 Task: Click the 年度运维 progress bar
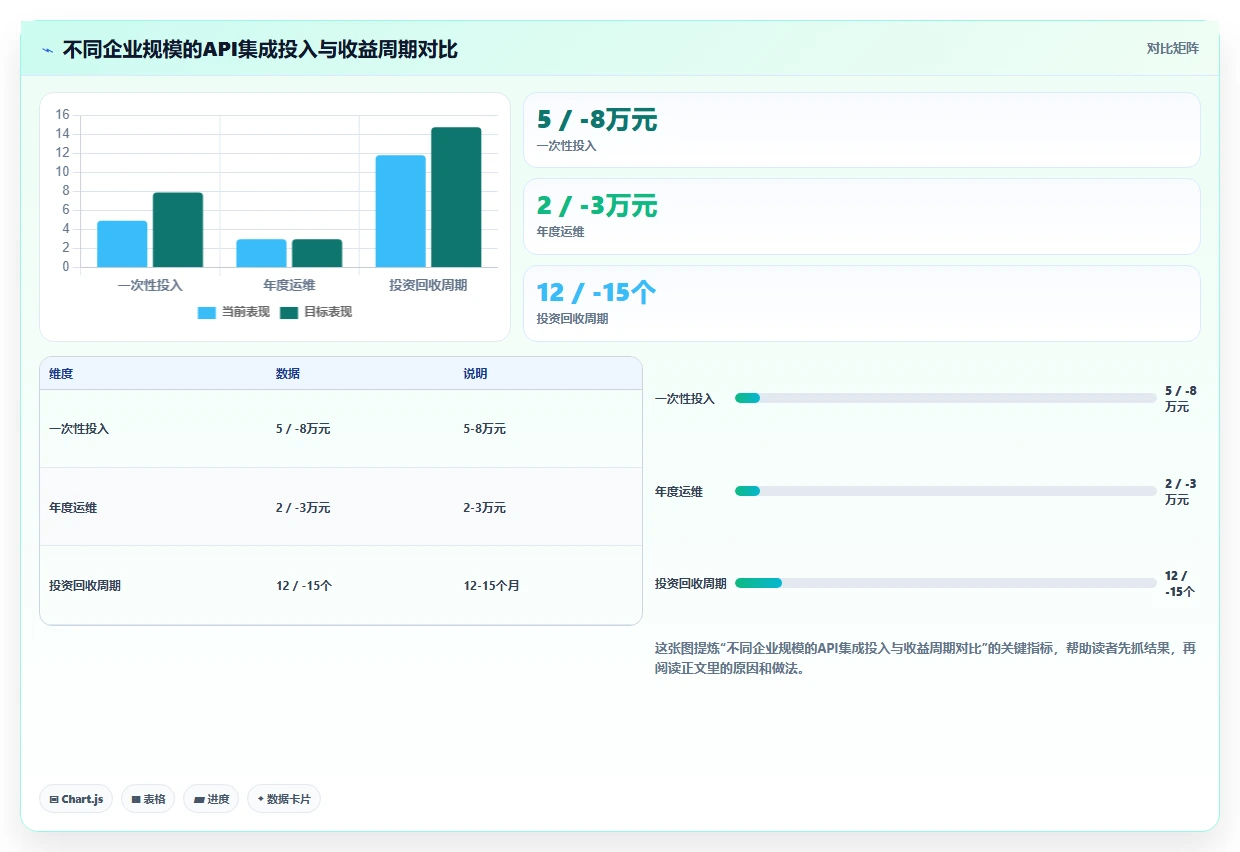945,491
